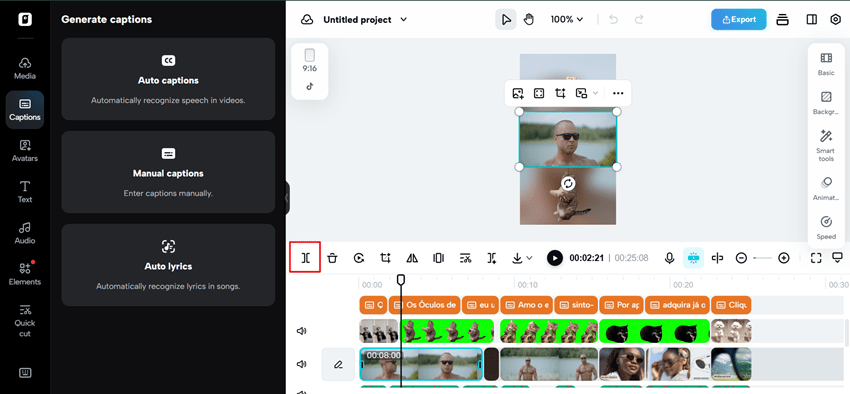Image resolution: width=850 pixels, height=394 pixels.
Task: Open the Avatars sidebar section
Action: pos(25,151)
